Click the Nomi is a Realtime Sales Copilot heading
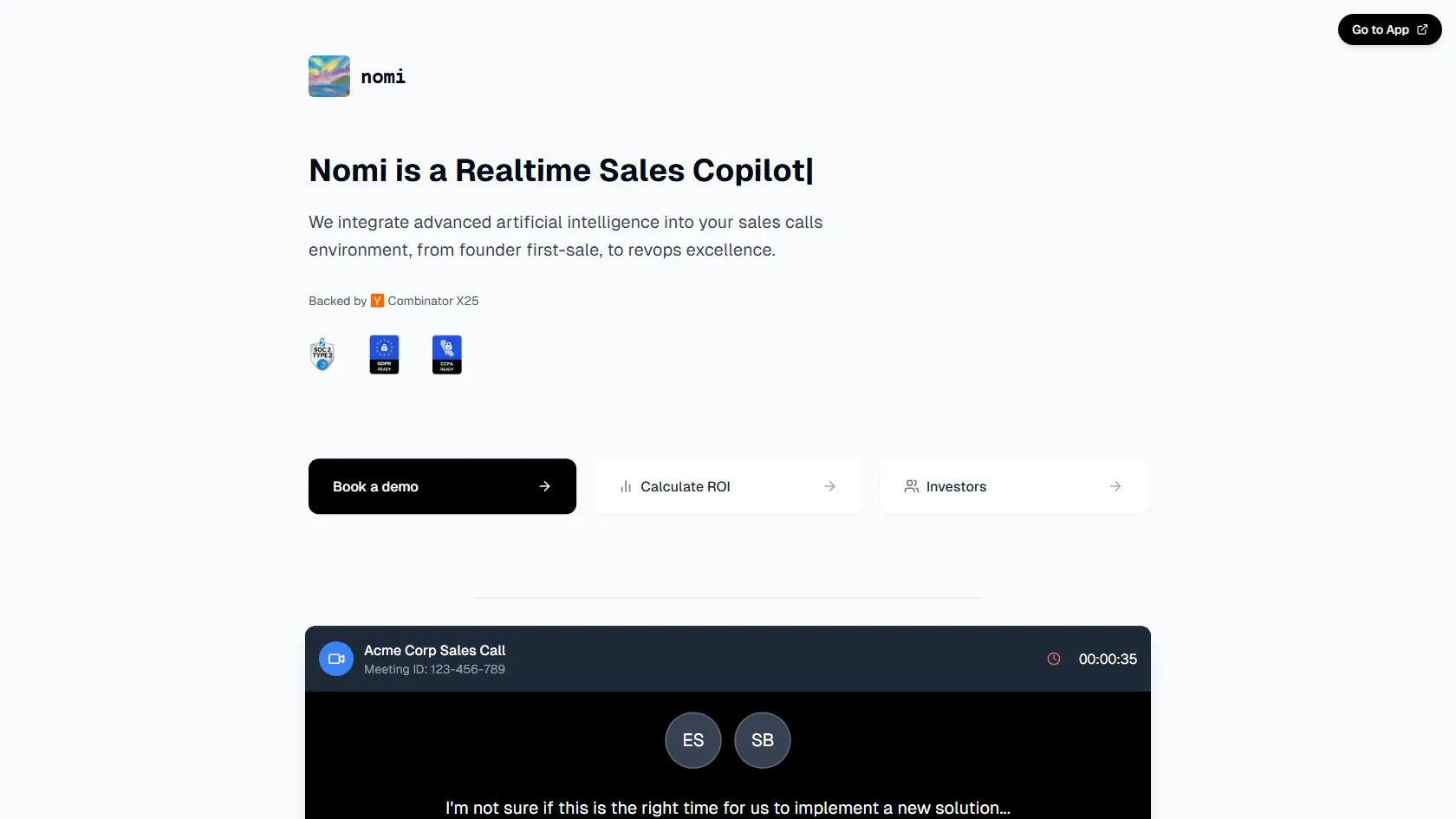This screenshot has height=819, width=1456. coord(561,171)
